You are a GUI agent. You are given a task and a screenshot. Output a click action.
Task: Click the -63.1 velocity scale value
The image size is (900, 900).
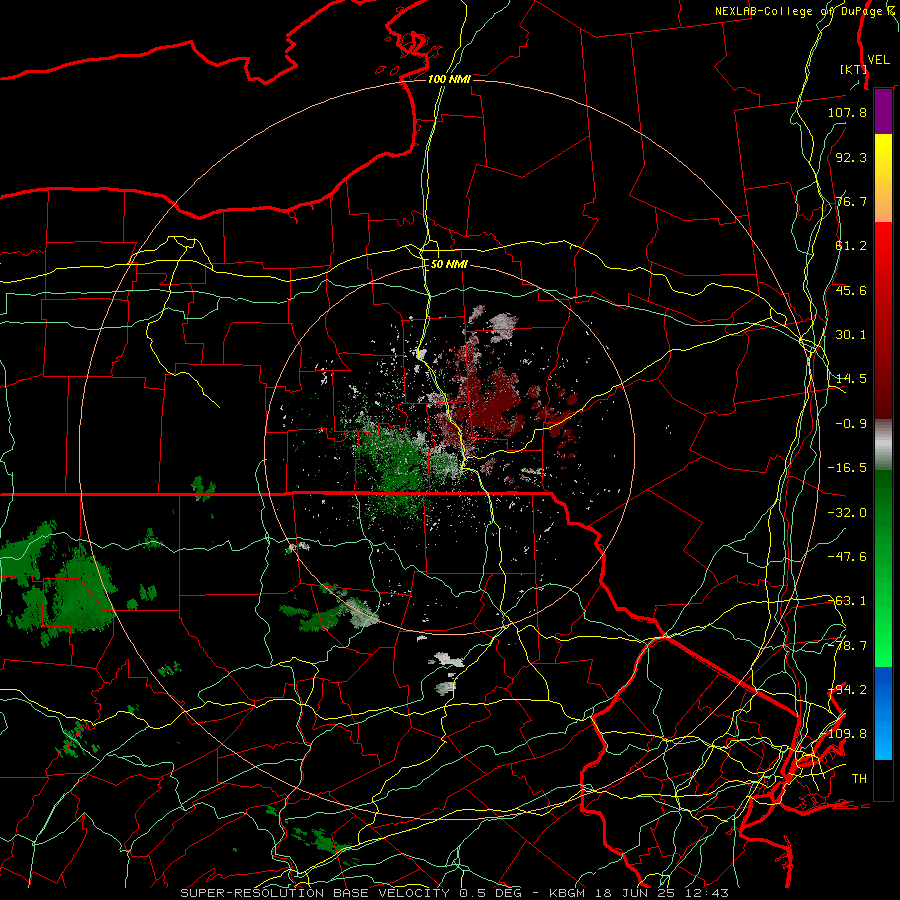tap(847, 601)
